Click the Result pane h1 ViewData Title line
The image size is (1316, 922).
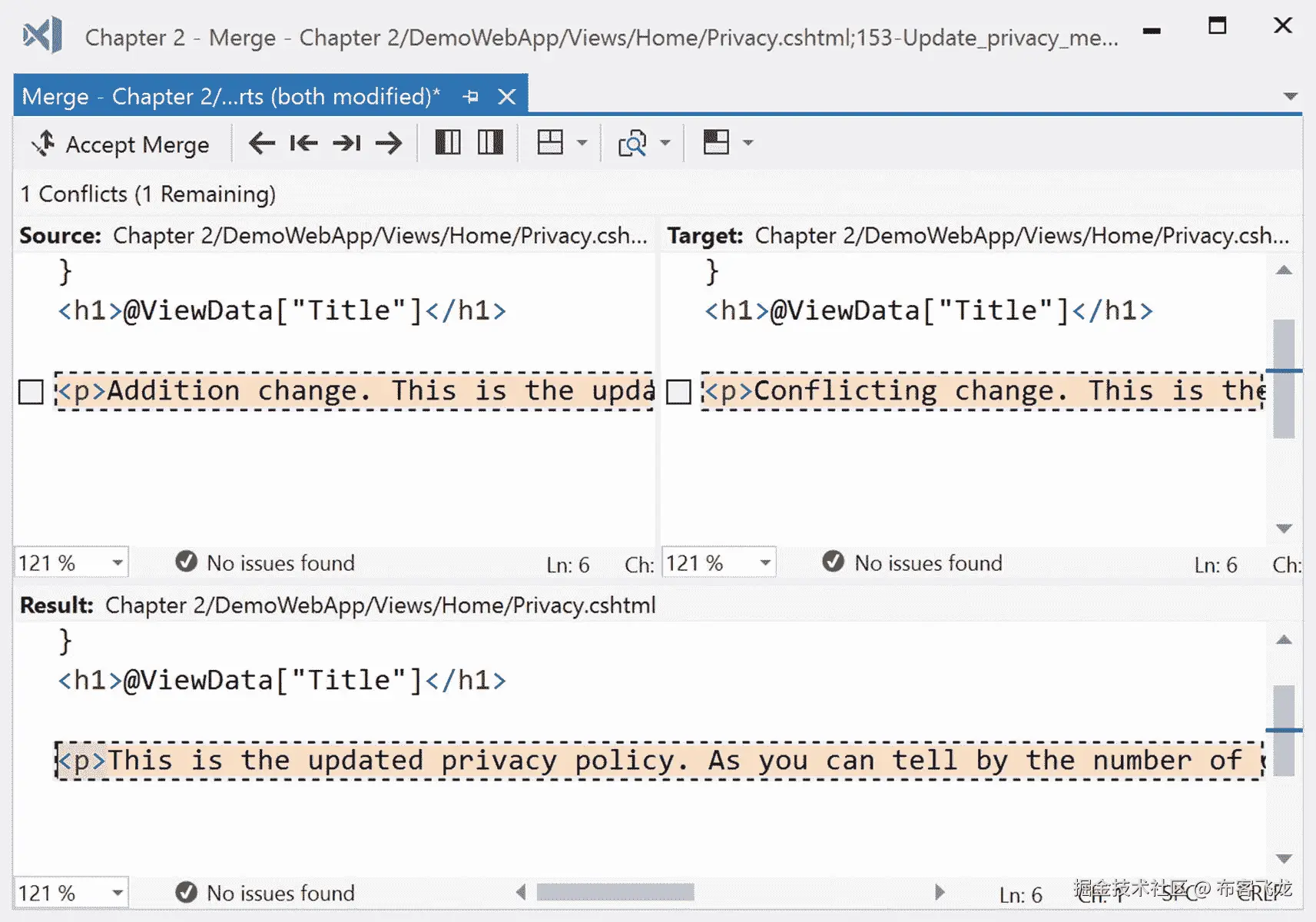[282, 681]
